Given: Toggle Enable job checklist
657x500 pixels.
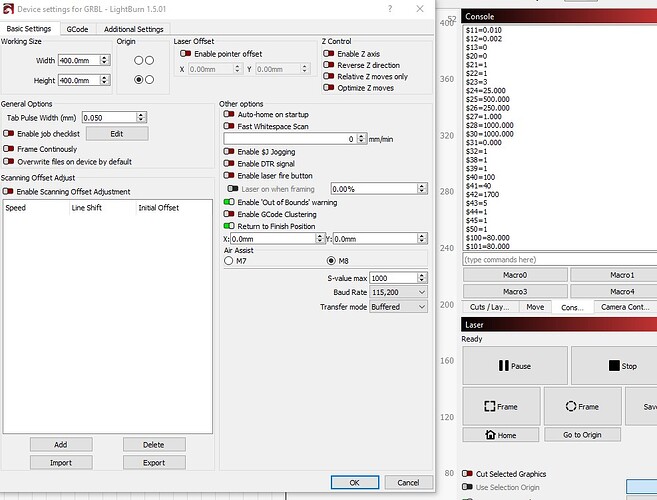Looking at the screenshot, I should 8,133.
